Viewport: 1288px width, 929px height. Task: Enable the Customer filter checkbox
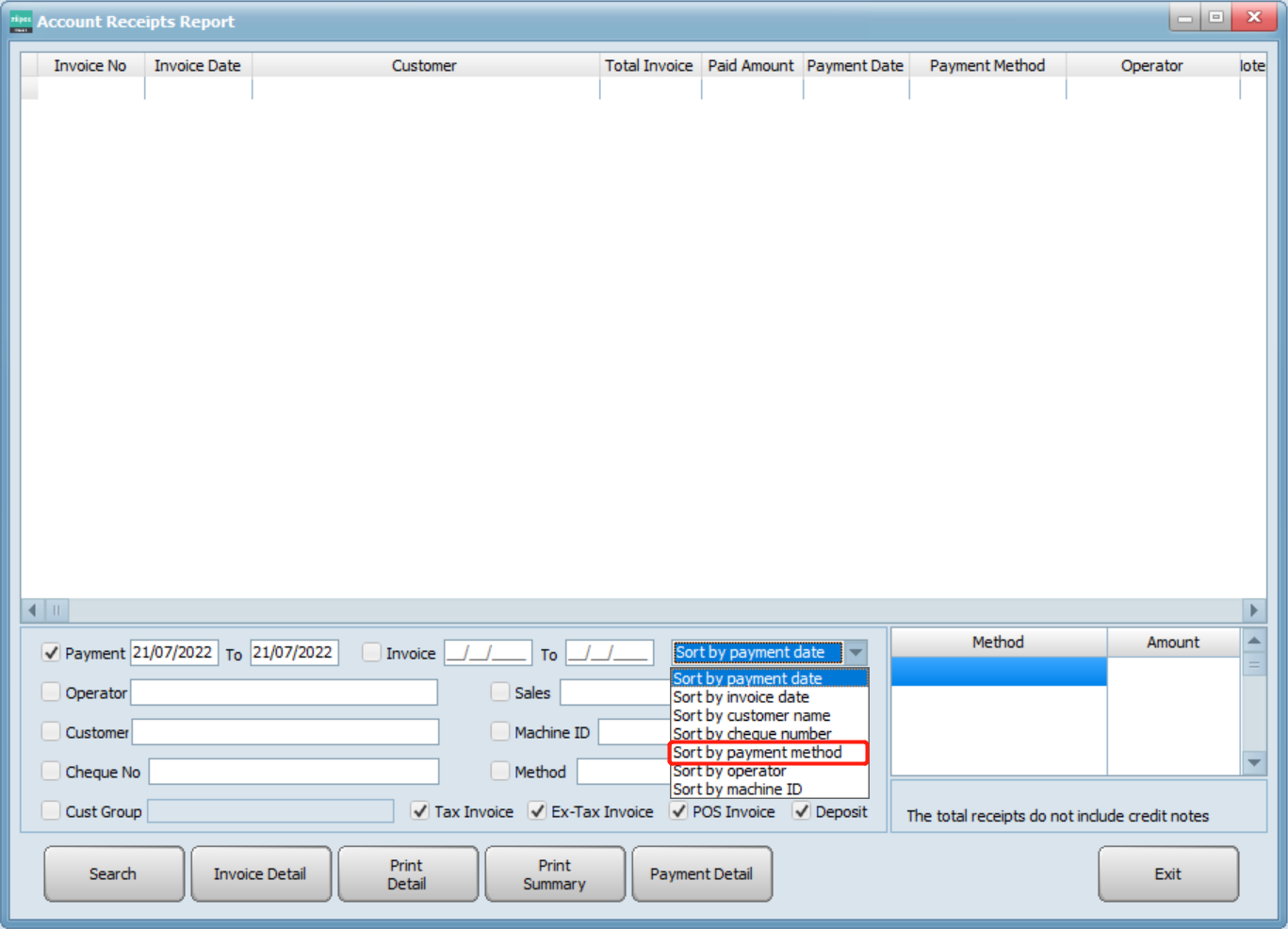[x=51, y=732]
